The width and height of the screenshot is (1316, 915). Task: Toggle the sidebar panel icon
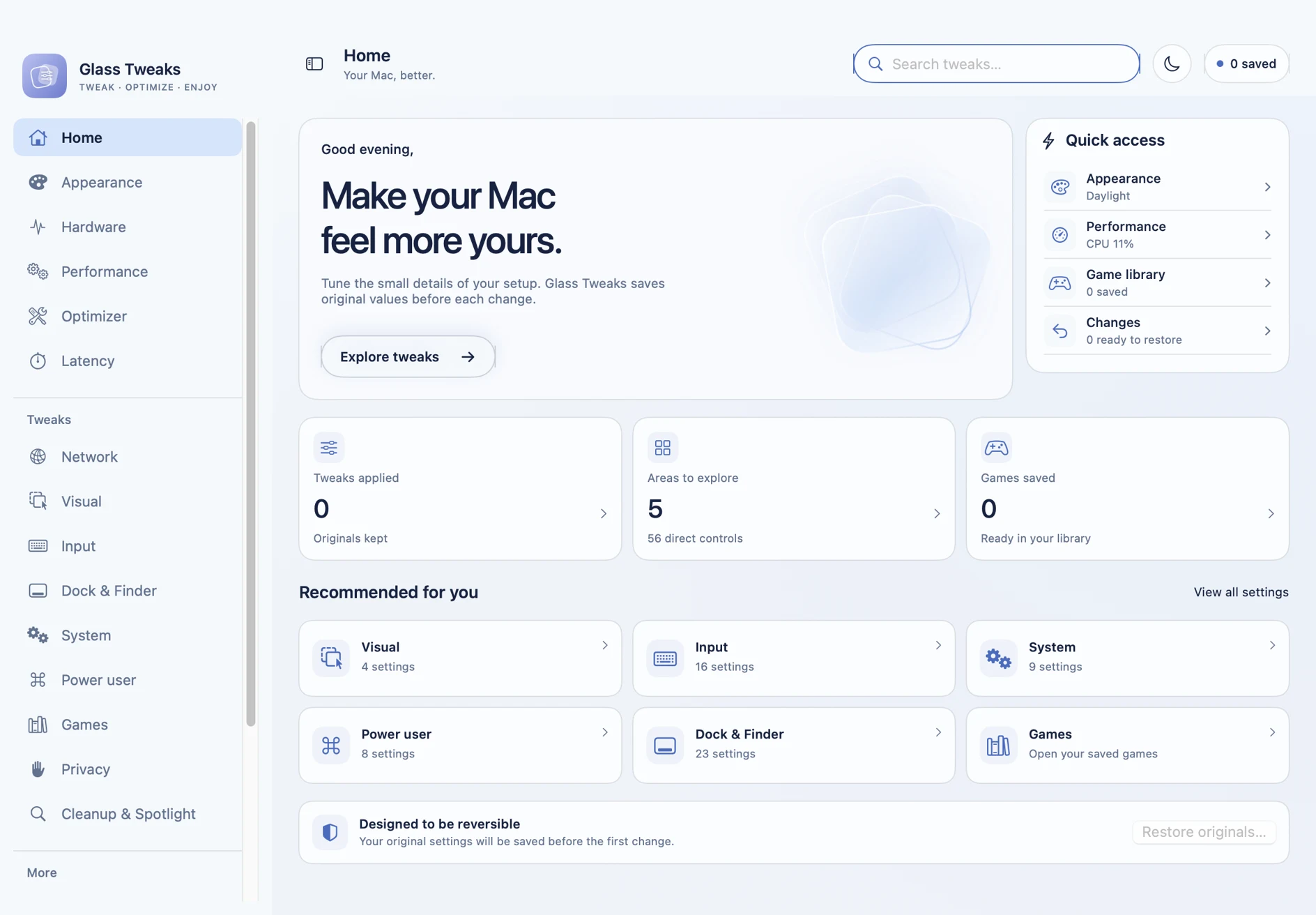point(314,64)
